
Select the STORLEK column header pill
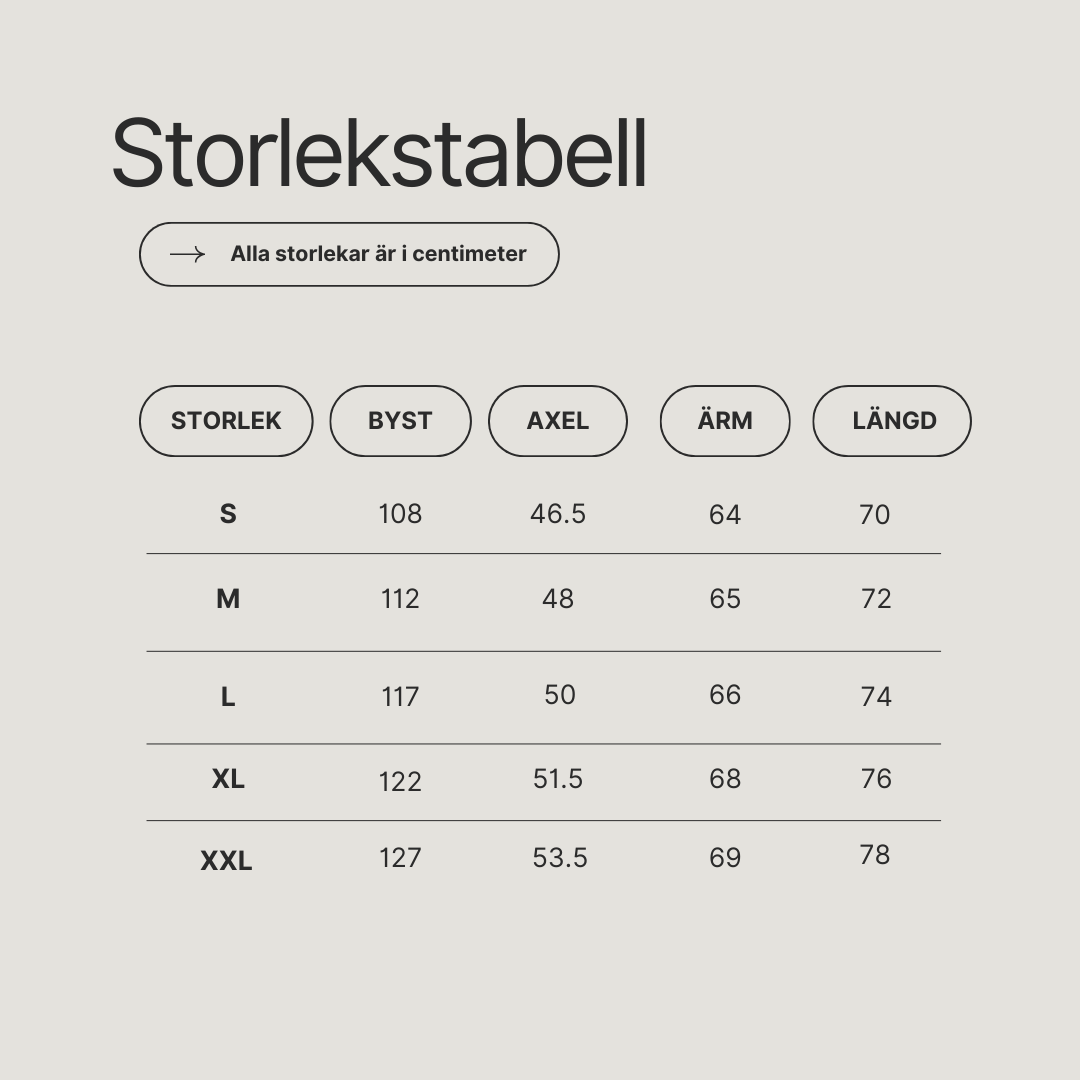click(x=226, y=421)
